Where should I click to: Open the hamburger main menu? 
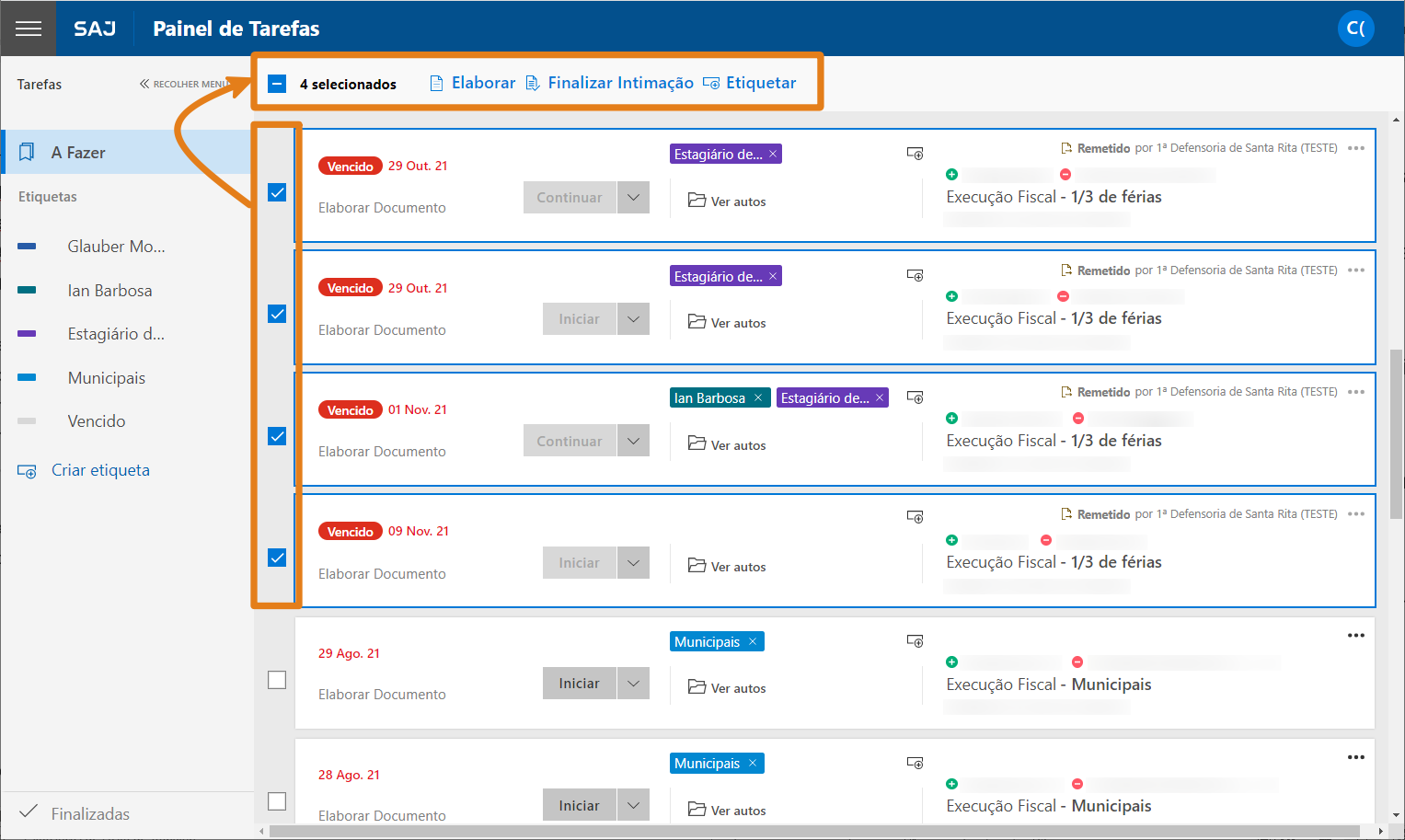pos(29,29)
